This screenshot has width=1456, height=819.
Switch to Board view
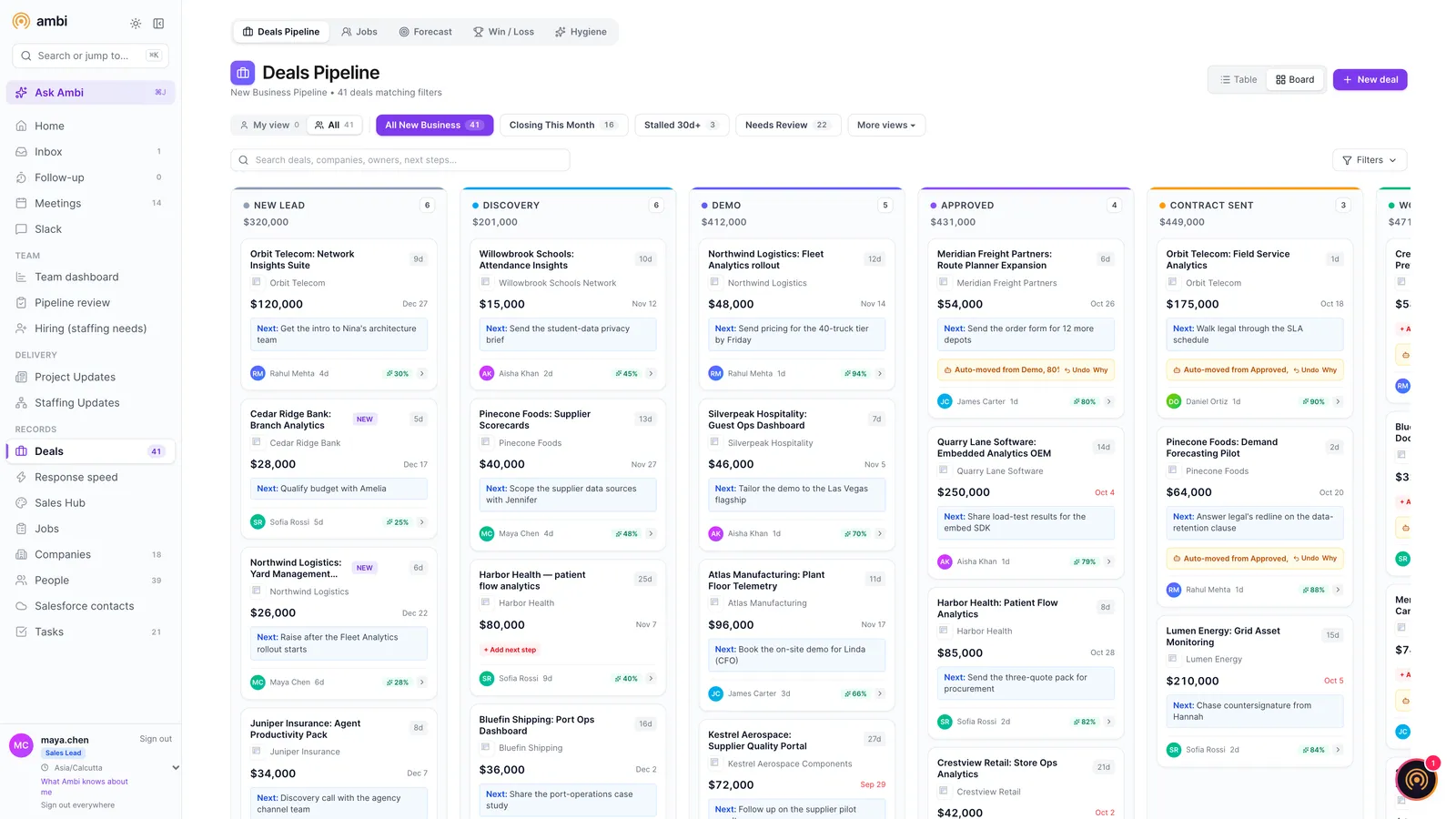1295,80
